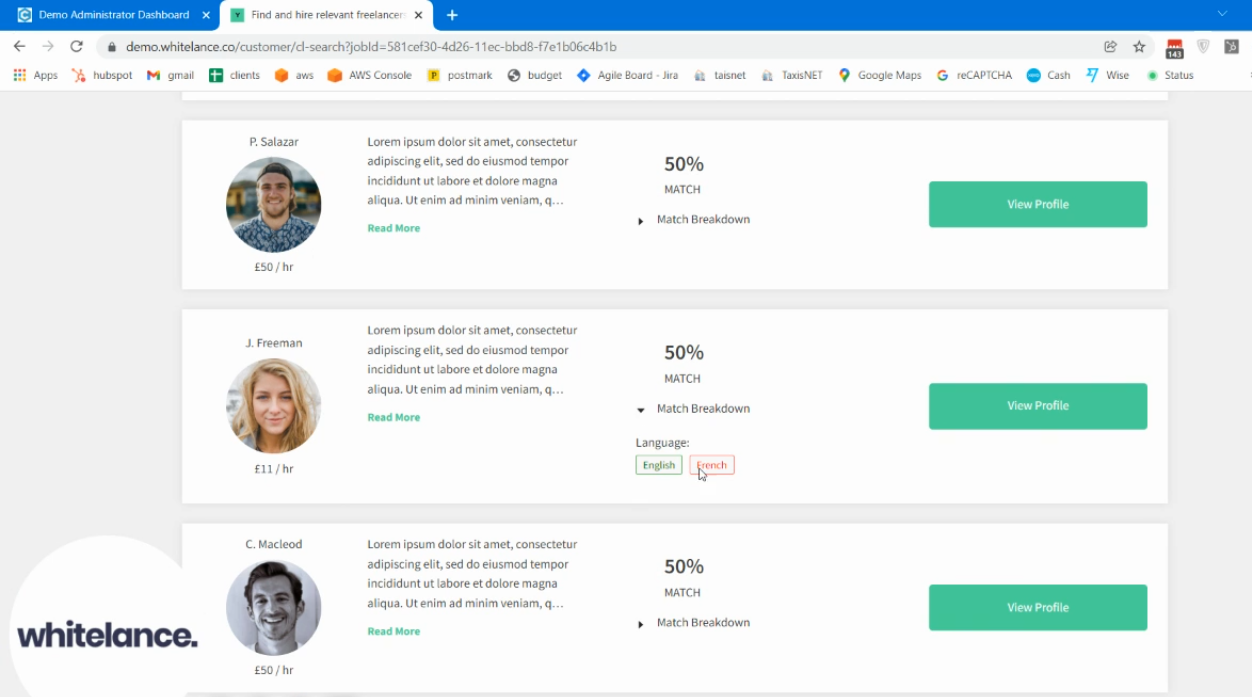Open the clients bookmark

tap(234, 75)
